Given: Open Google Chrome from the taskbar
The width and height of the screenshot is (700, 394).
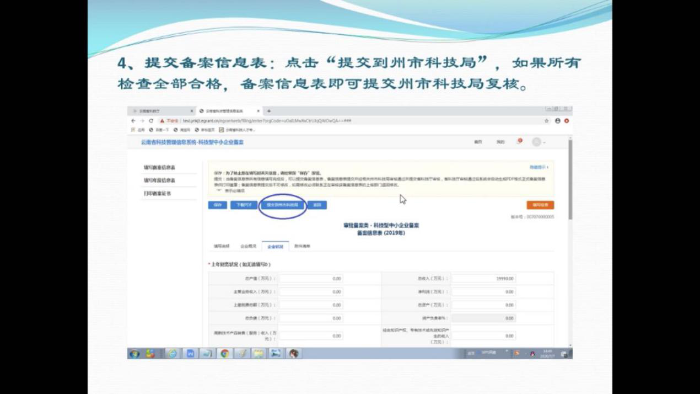Looking at the screenshot, I should (225, 354).
